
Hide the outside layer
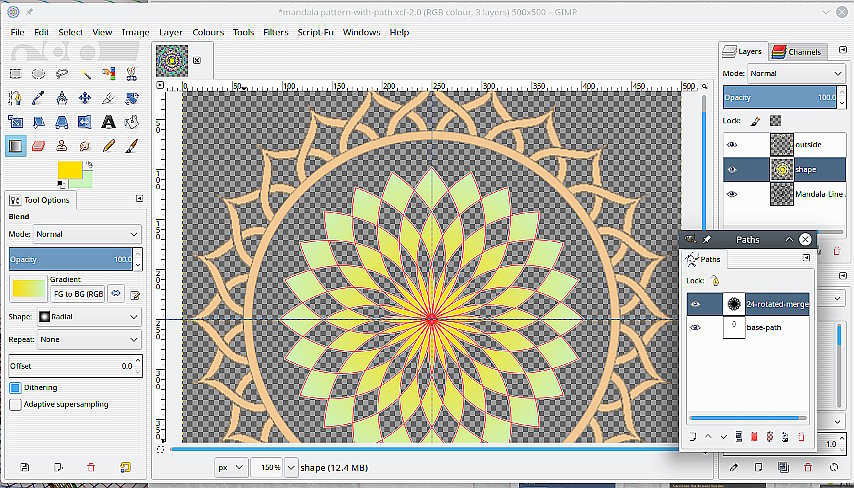click(732, 144)
